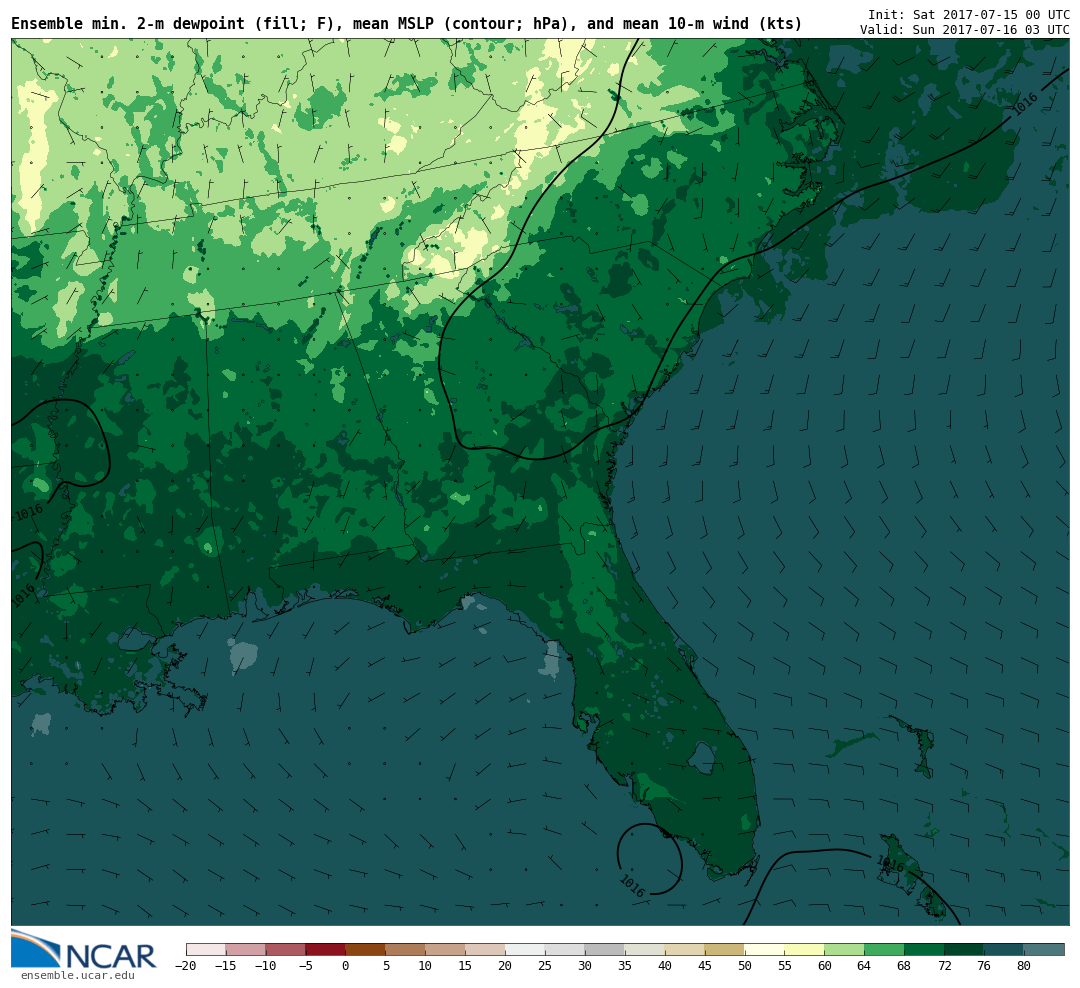The width and height of the screenshot is (1080, 988).
Task: Pick the 64 to 68 green legend swatch
Action: (885, 949)
